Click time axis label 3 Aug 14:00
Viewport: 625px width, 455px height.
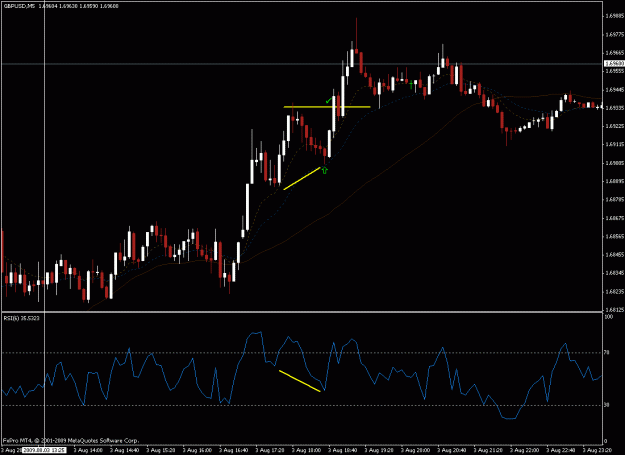88,450
